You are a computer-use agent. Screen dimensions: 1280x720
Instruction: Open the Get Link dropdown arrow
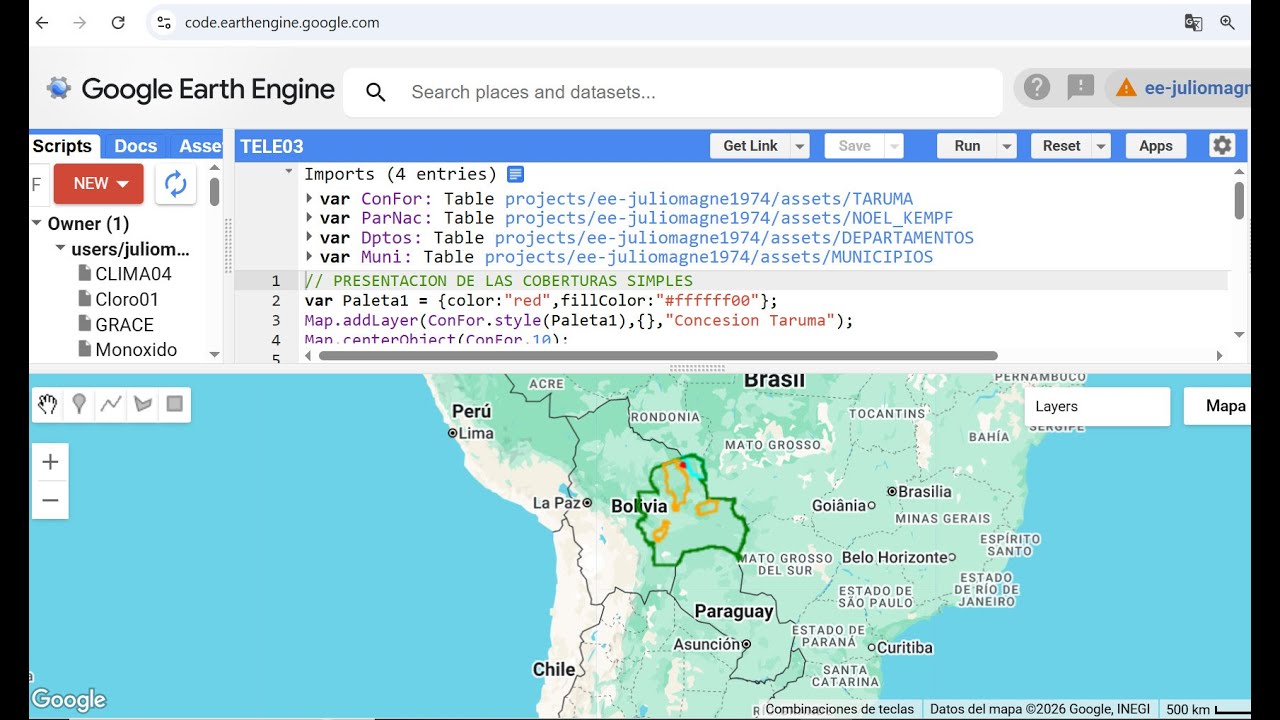800,146
